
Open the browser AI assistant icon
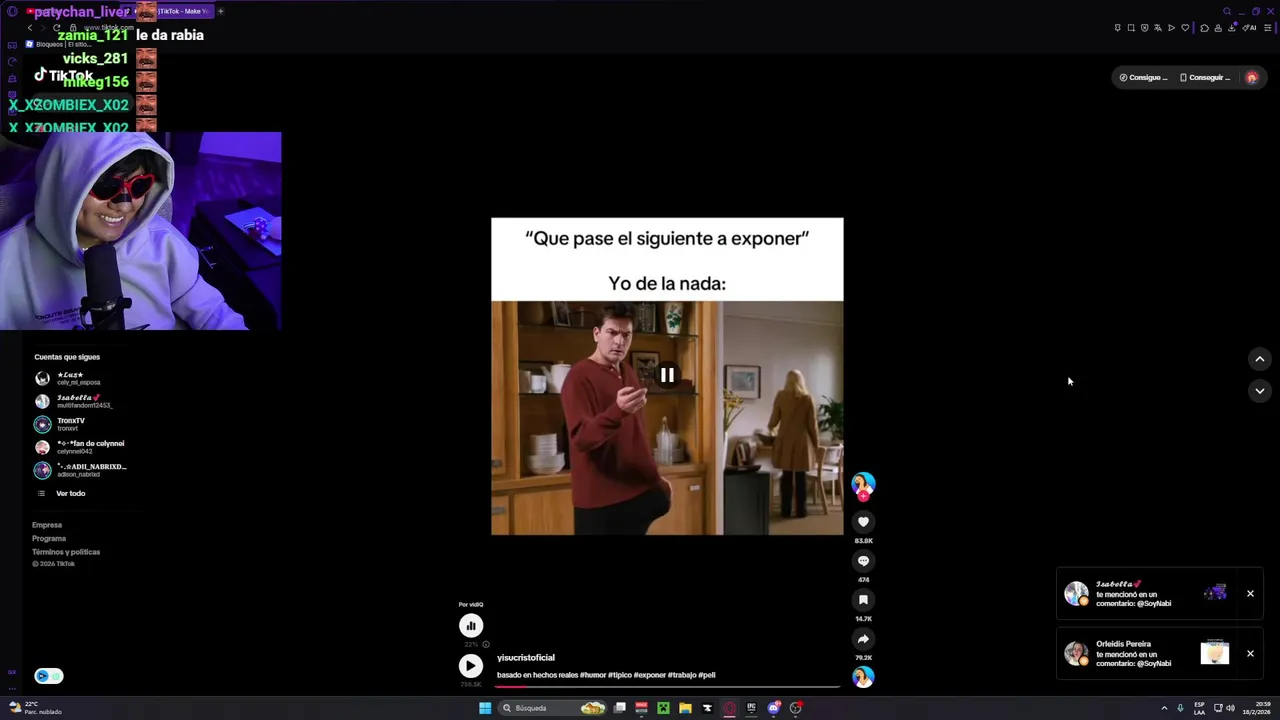[1249, 28]
